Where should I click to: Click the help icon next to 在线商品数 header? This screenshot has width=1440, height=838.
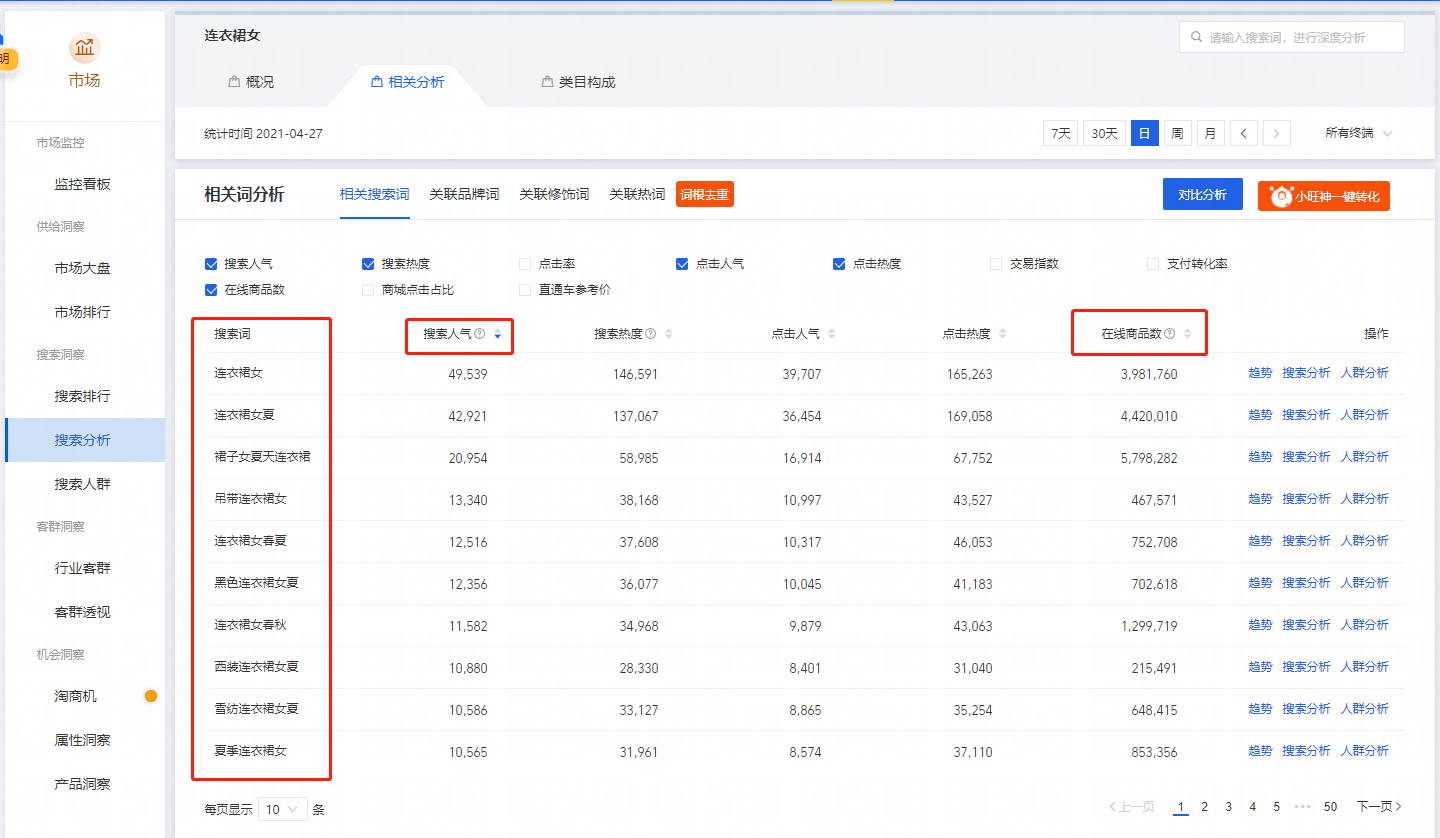click(1169, 334)
